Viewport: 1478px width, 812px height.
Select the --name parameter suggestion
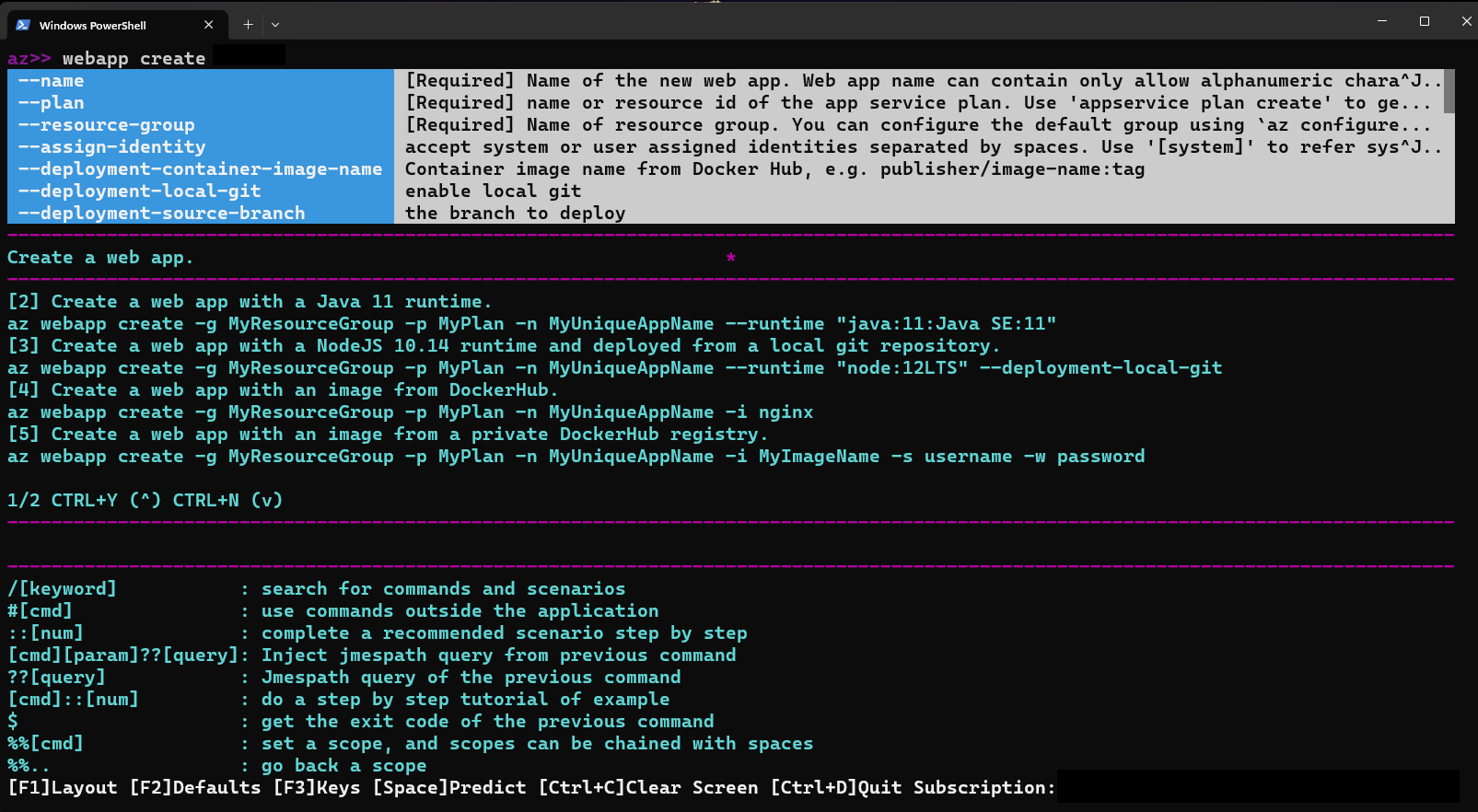coord(52,81)
